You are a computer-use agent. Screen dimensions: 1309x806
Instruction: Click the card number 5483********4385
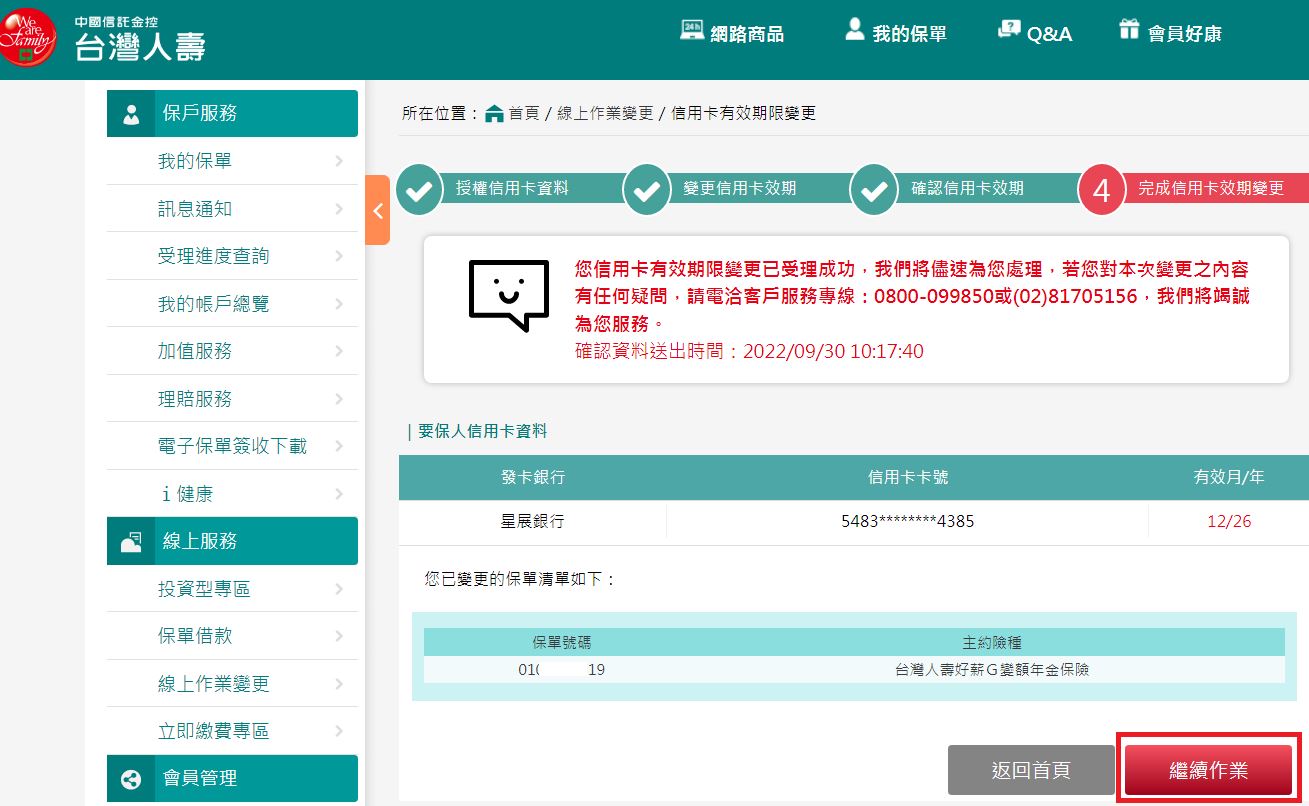907,521
